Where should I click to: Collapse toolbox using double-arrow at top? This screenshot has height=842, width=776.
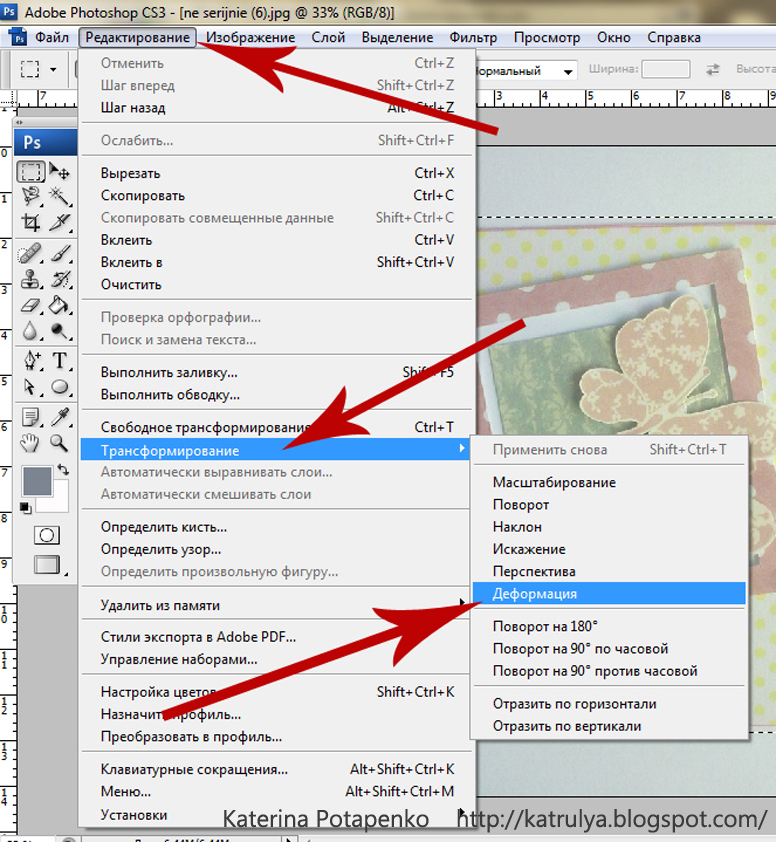[20, 122]
